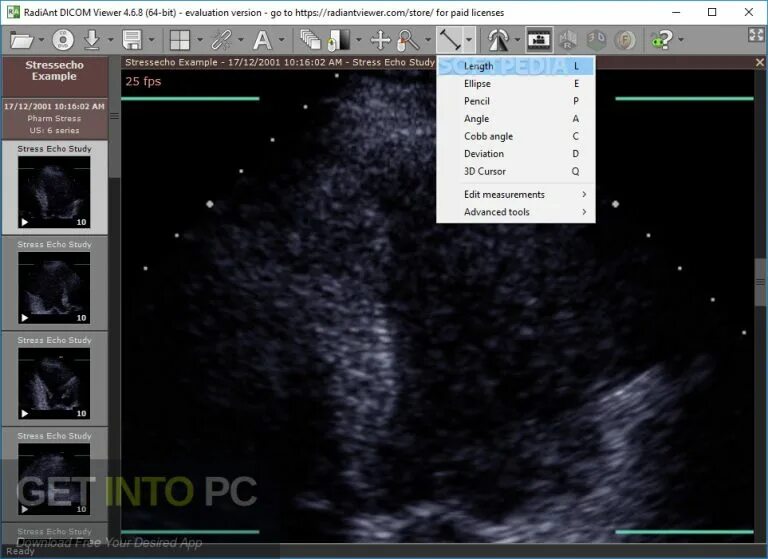
Task: Click the image fusion F icon
Action: (625, 40)
